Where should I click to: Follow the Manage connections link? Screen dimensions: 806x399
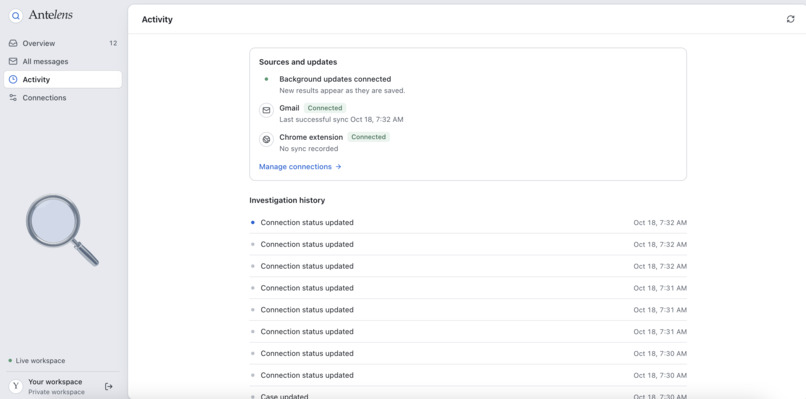(300, 167)
